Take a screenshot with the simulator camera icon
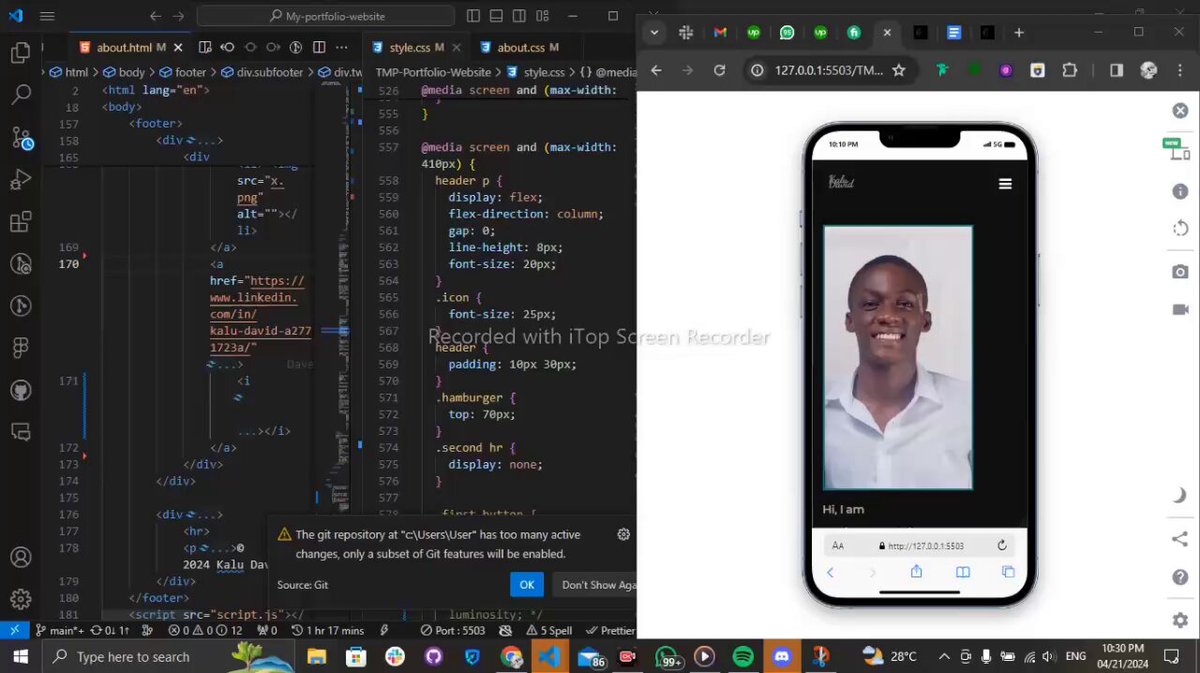The image size is (1200, 673). [x=1180, y=272]
